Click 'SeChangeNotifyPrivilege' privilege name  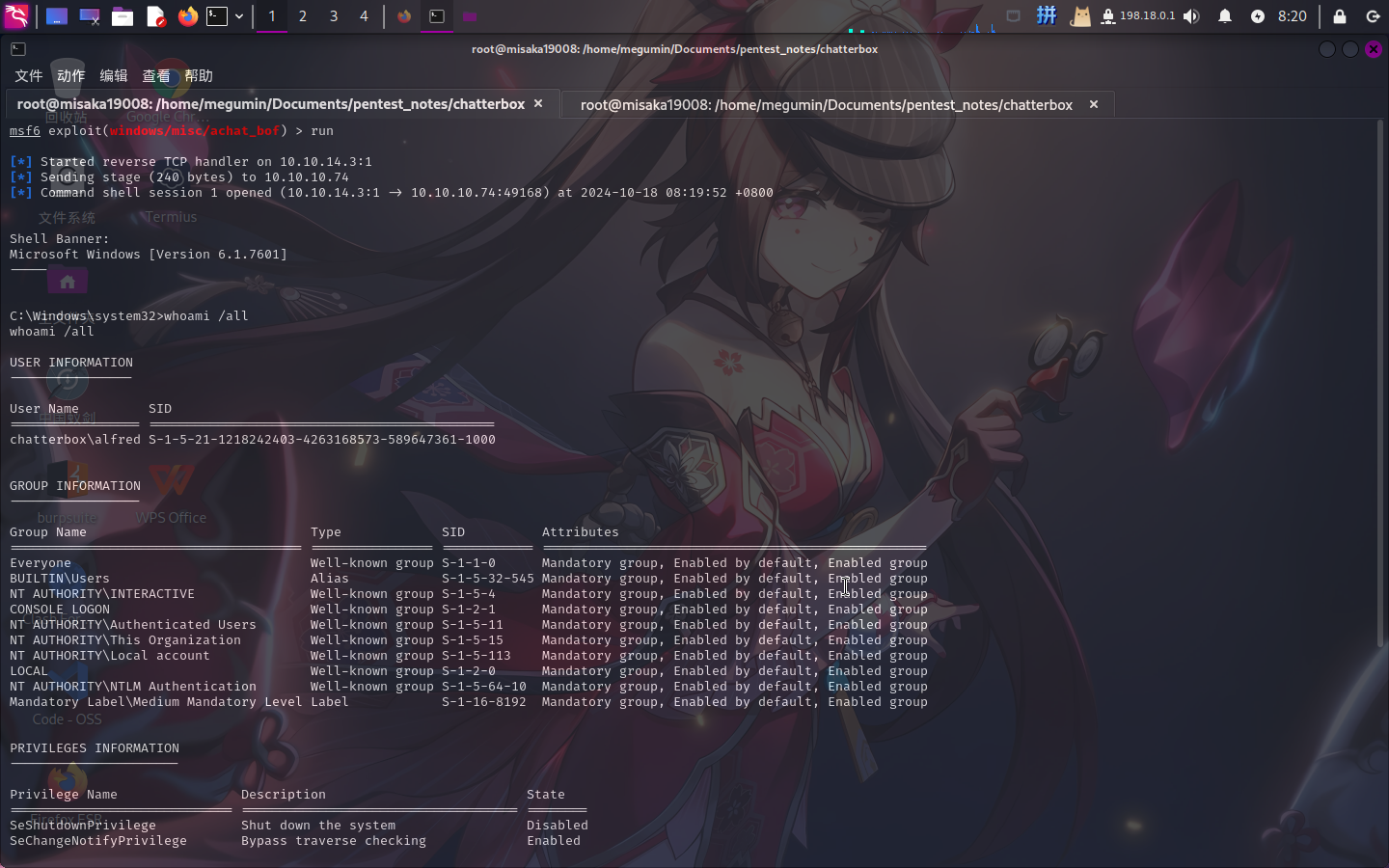[x=98, y=841]
